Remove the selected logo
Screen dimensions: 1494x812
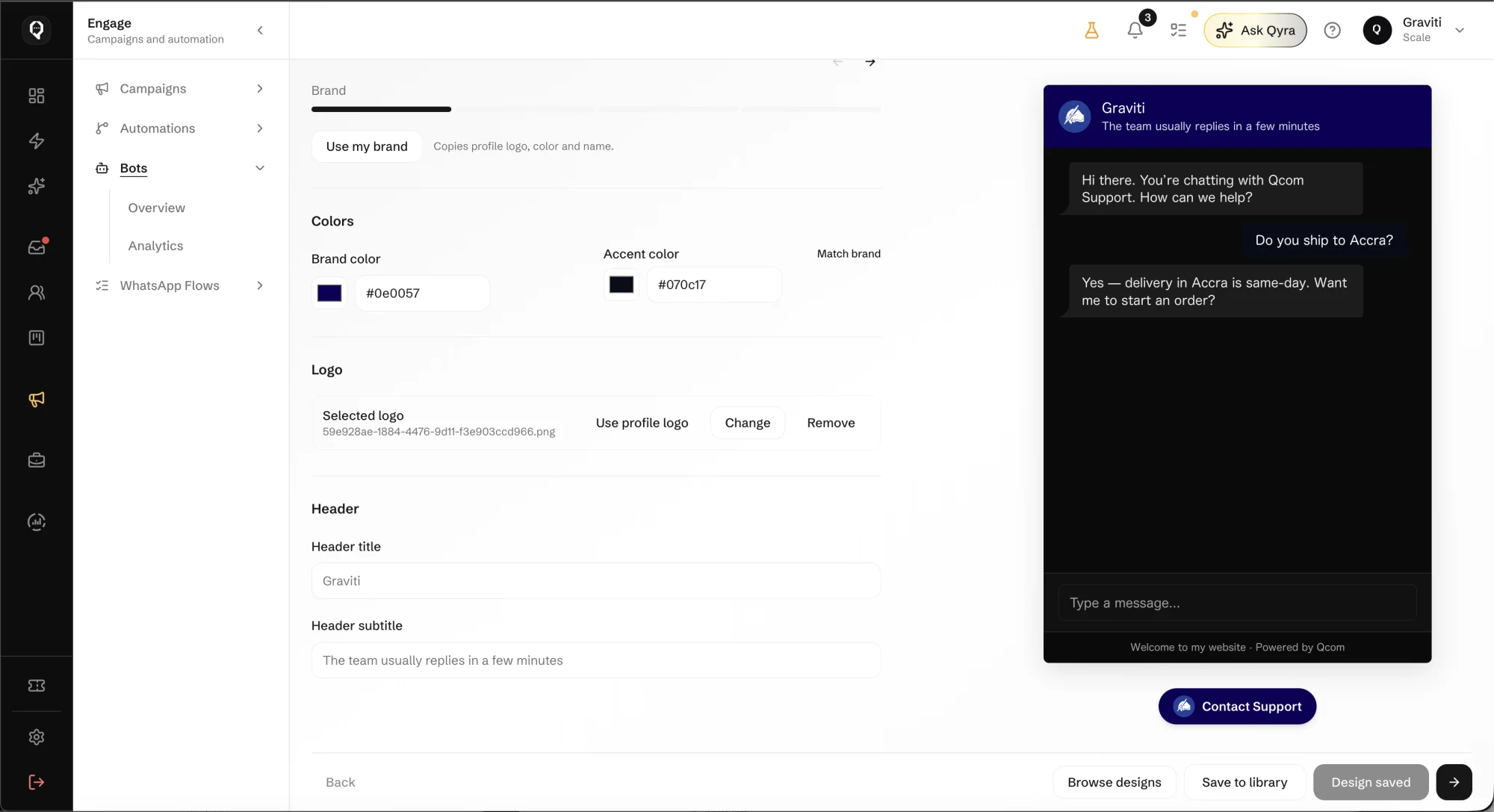coord(831,423)
